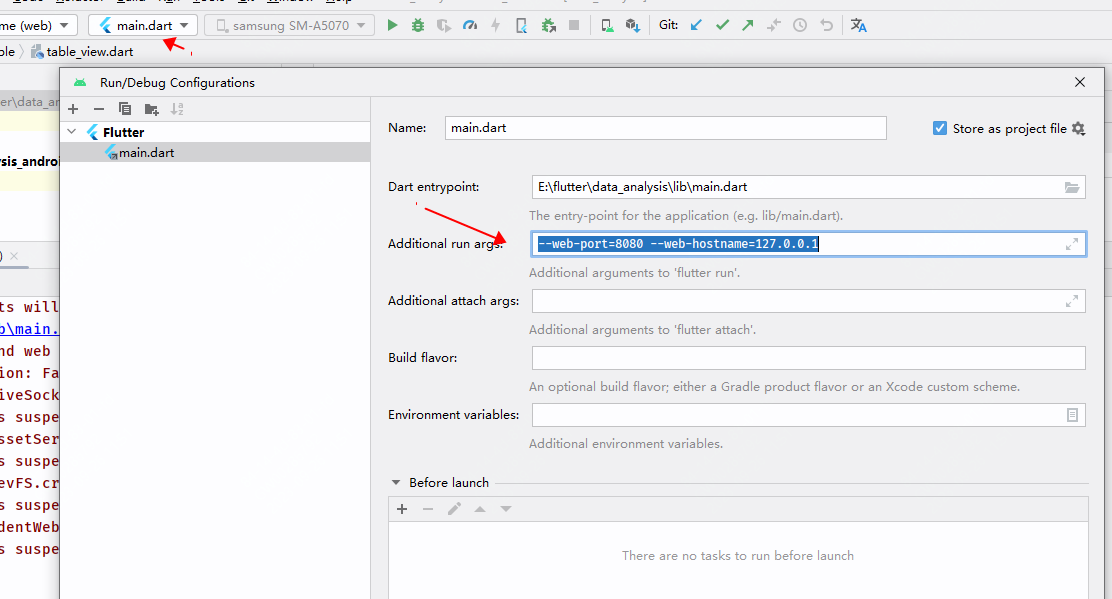Click table_view.dart in the breadcrumb
Screen dimensions: 1112x599
[x=89, y=52]
